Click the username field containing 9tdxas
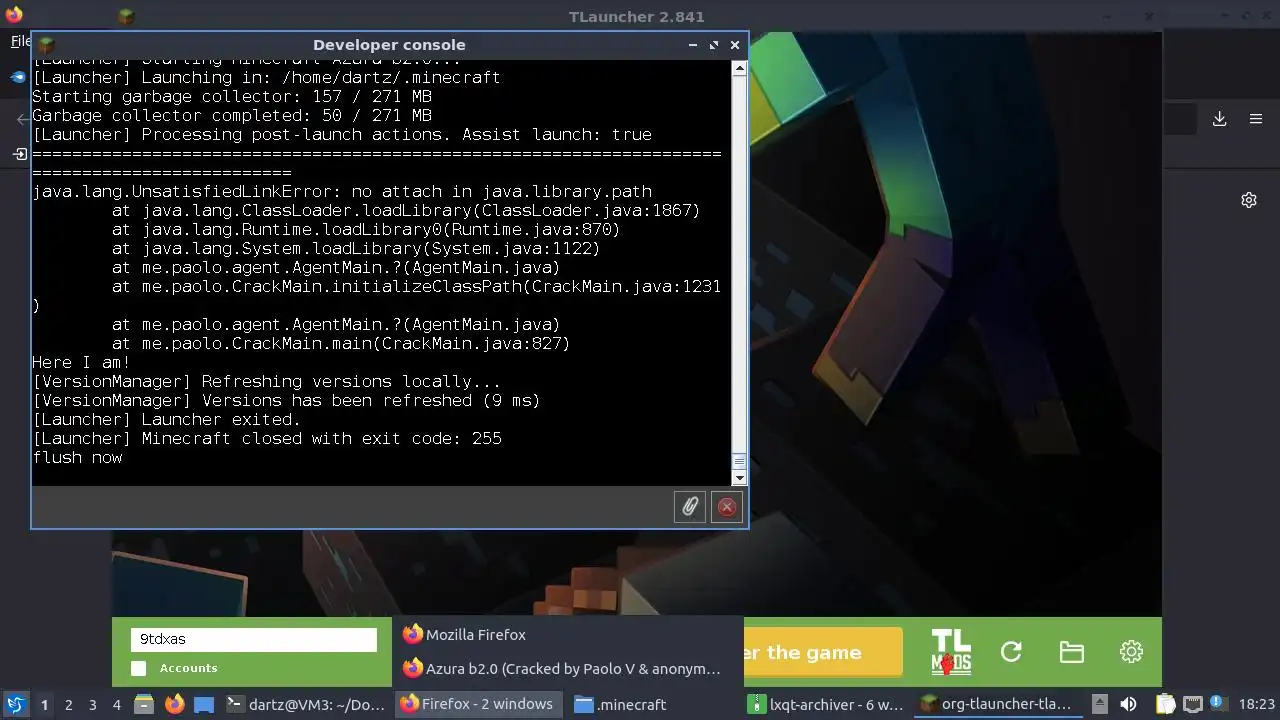The image size is (1280, 720). click(x=254, y=639)
